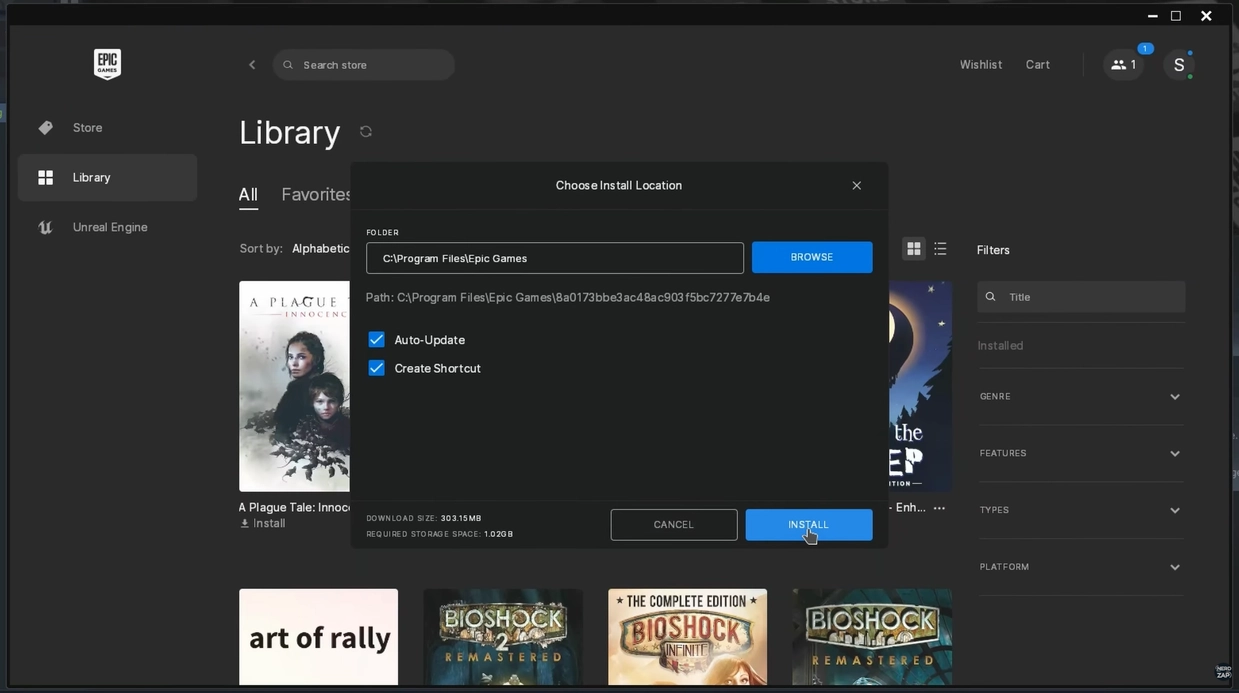Switch to list view layout
Image resolution: width=1239 pixels, height=693 pixels.
point(940,249)
